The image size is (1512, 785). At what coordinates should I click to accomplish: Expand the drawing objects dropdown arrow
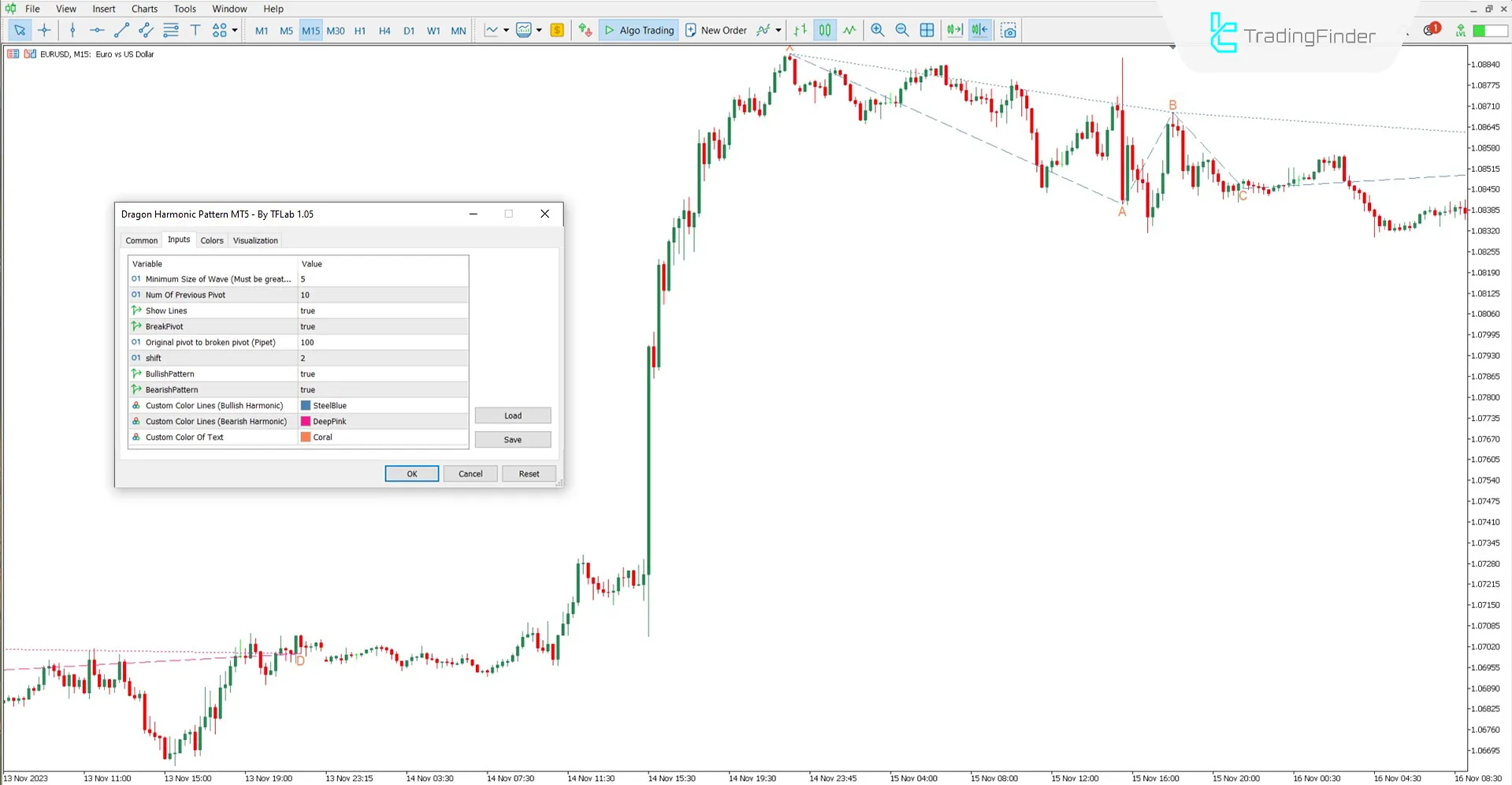click(235, 31)
